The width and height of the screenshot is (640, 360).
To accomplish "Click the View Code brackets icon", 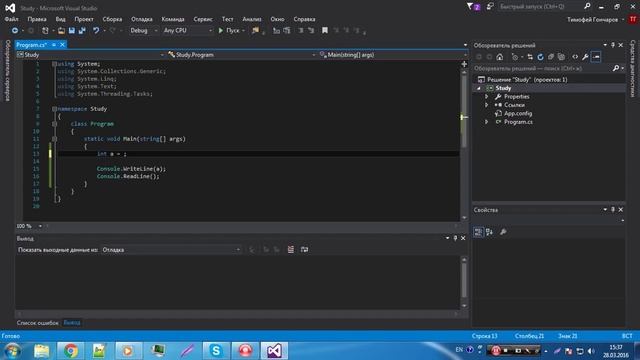I will pos(575,57).
